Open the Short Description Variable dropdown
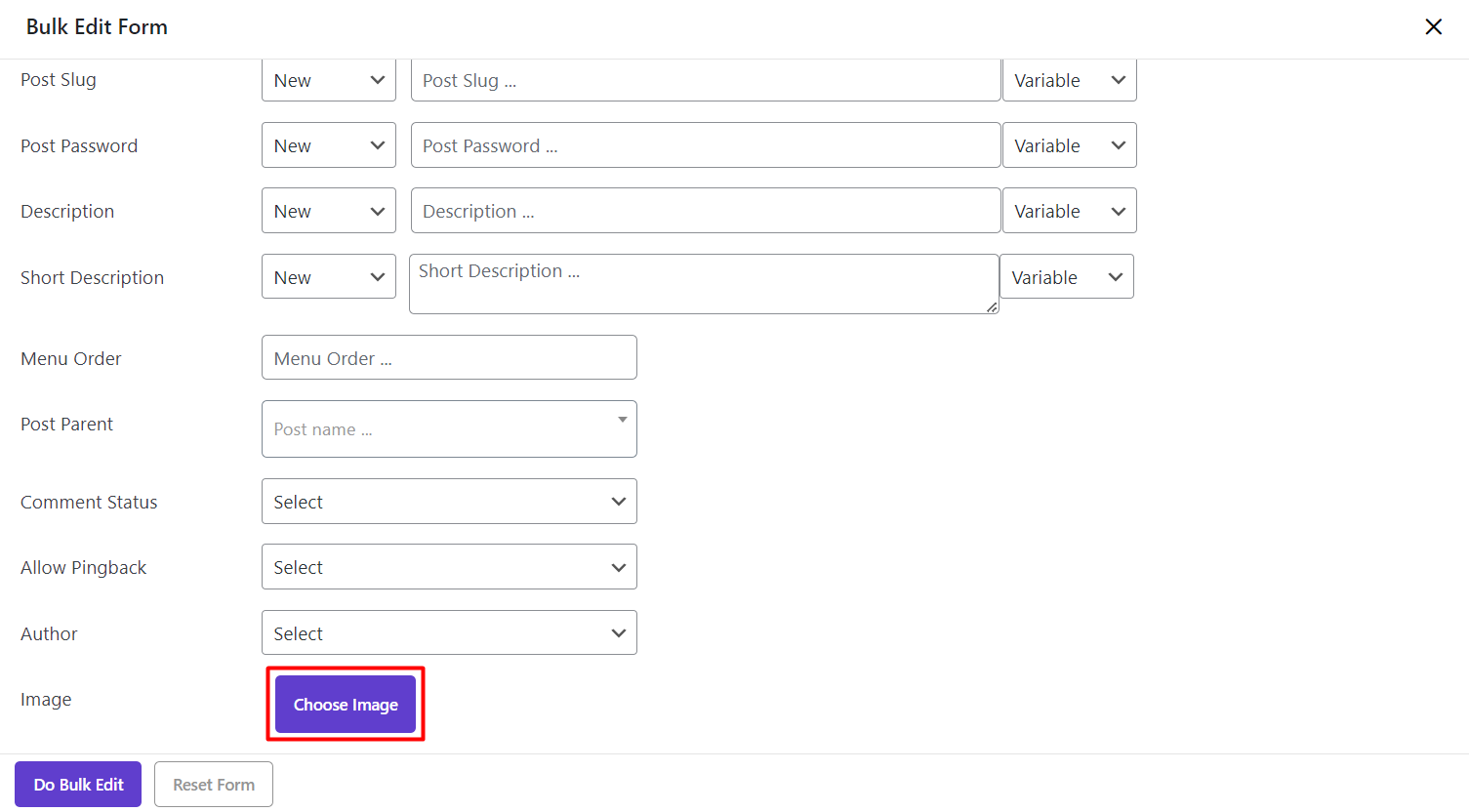Image resolution: width=1469 pixels, height=812 pixels. [x=1066, y=277]
